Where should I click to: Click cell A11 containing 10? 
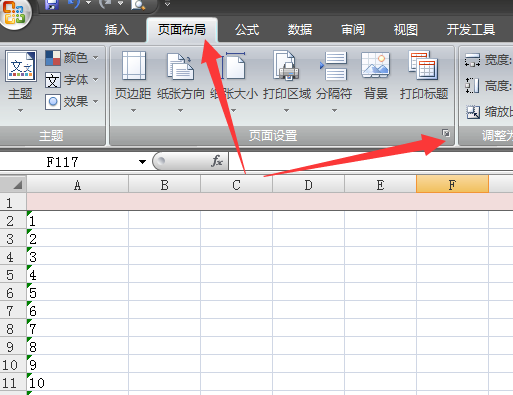tap(78, 382)
